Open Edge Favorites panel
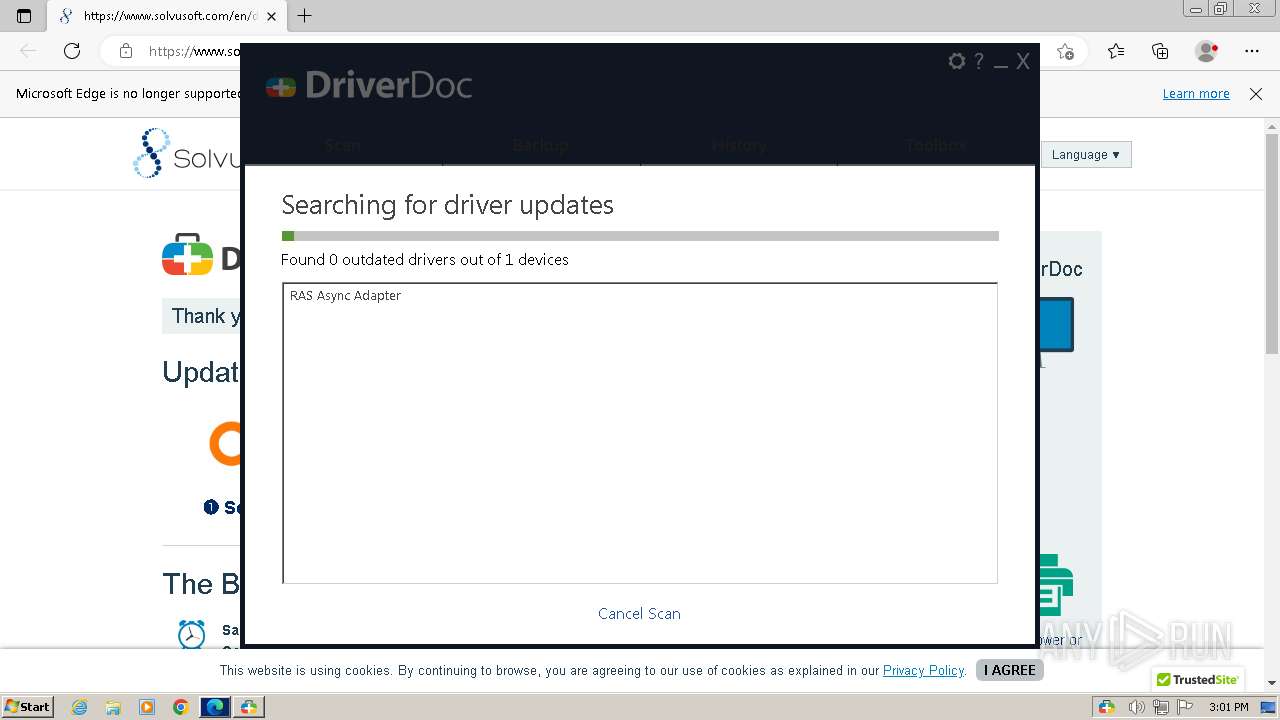Image resolution: width=1280 pixels, height=720 pixels. (1116, 51)
